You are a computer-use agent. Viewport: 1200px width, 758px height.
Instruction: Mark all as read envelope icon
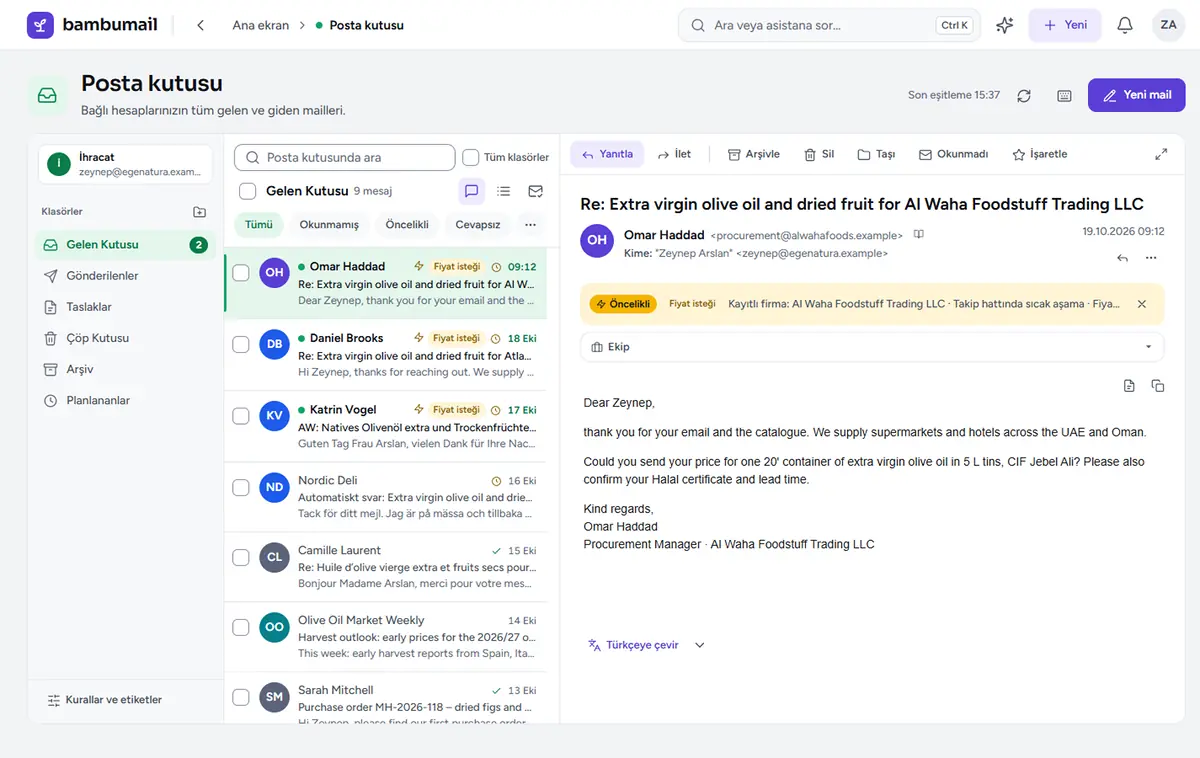(535, 191)
